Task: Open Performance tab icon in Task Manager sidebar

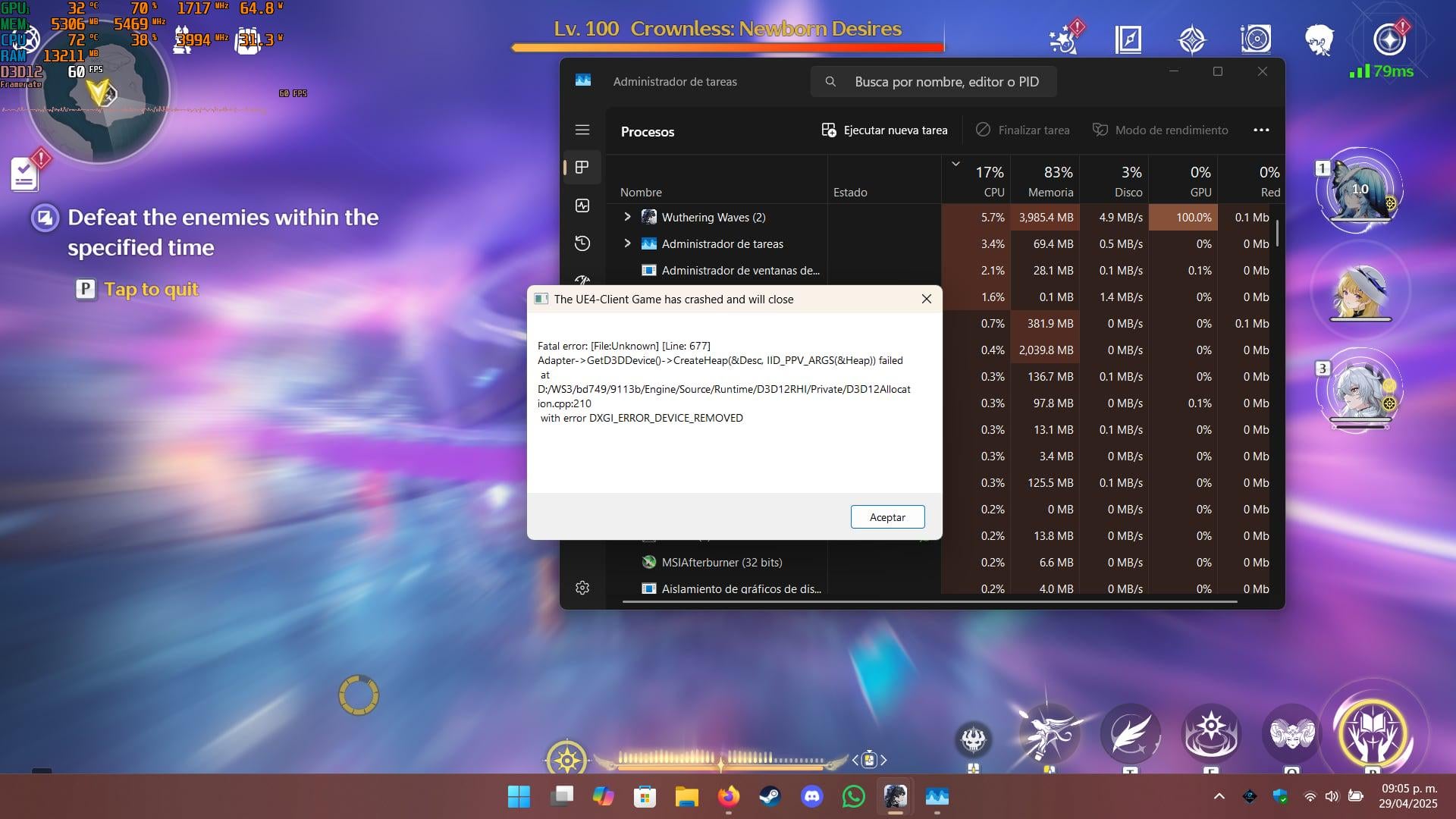Action: point(582,205)
